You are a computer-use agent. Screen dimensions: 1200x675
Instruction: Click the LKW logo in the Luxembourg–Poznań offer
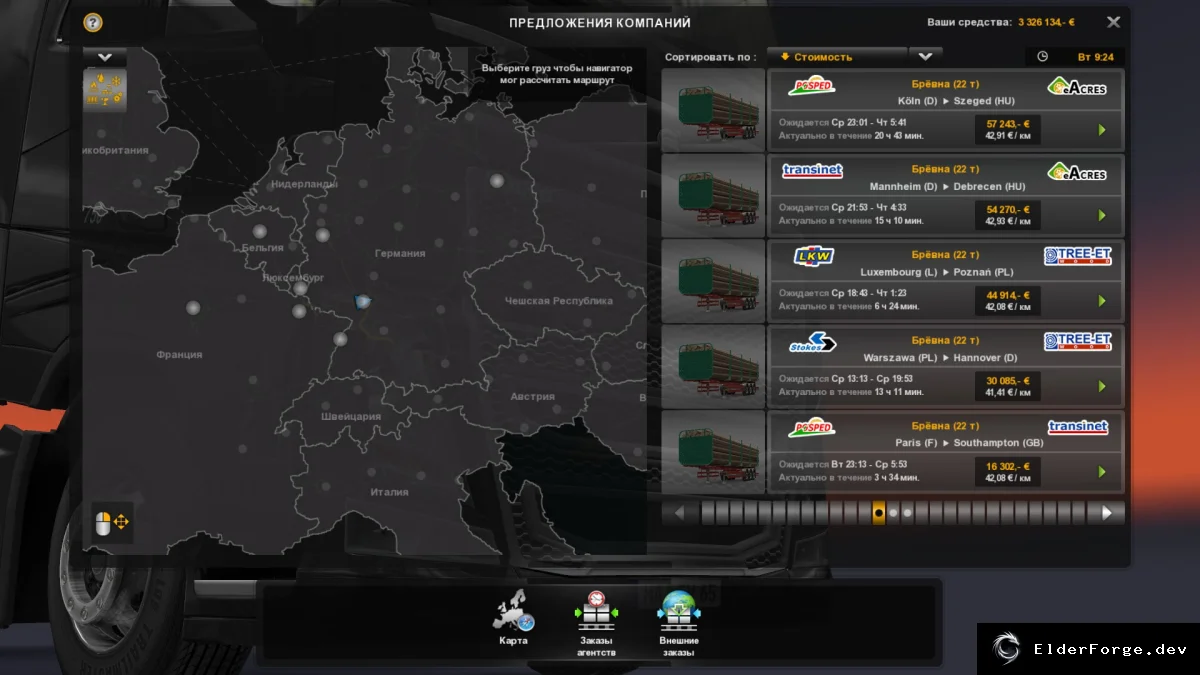pyautogui.click(x=812, y=257)
